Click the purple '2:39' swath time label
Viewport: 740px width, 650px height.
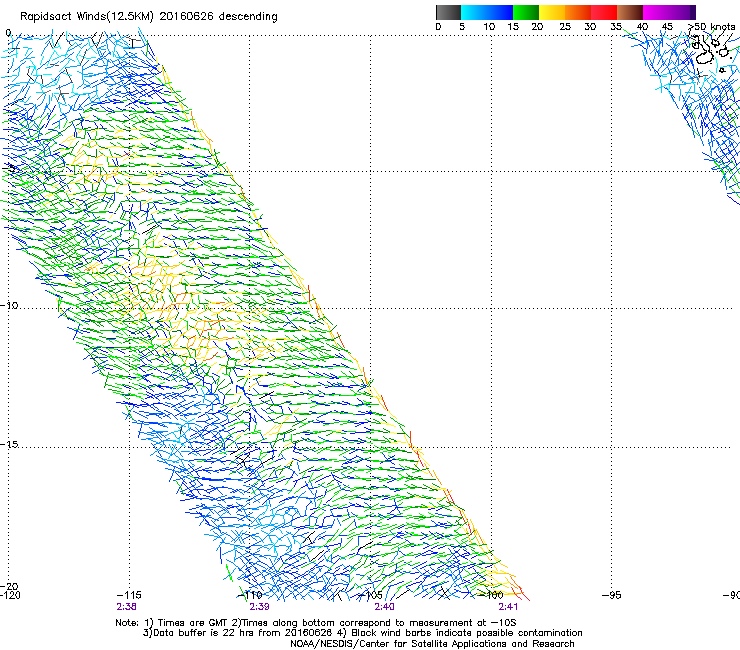point(260,607)
